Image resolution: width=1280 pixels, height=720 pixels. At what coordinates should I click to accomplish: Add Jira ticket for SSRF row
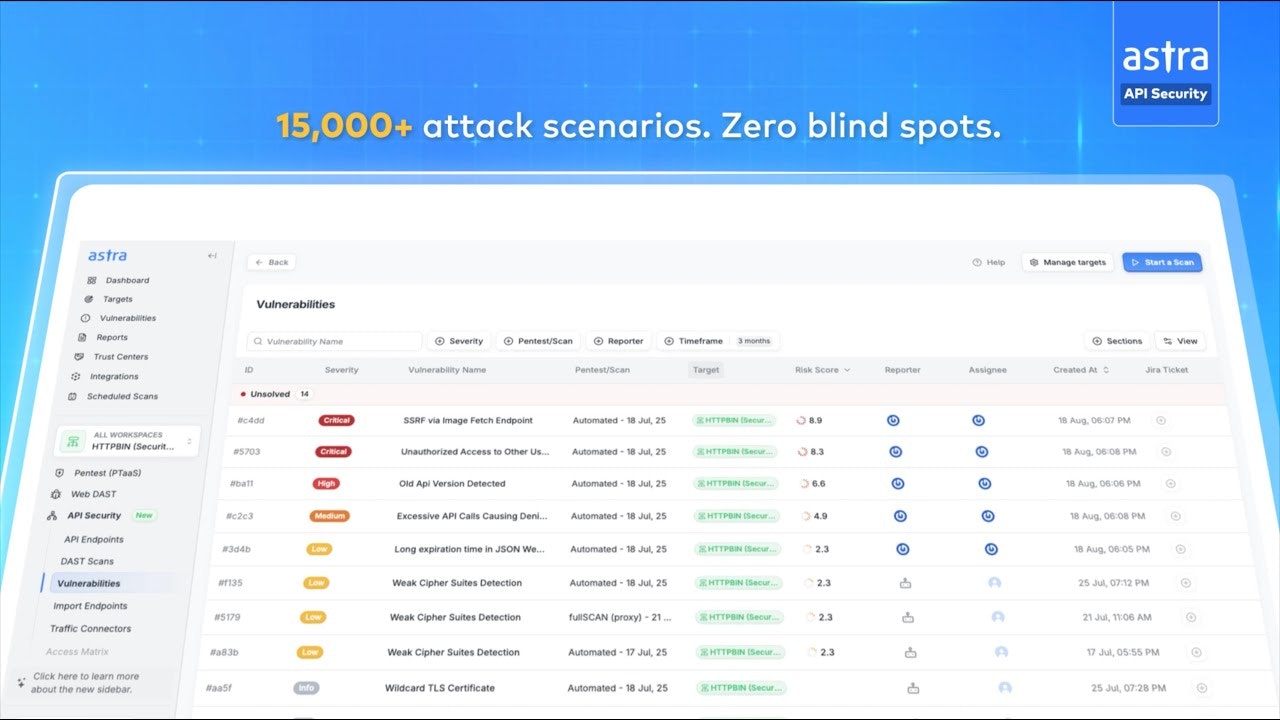1161,421
